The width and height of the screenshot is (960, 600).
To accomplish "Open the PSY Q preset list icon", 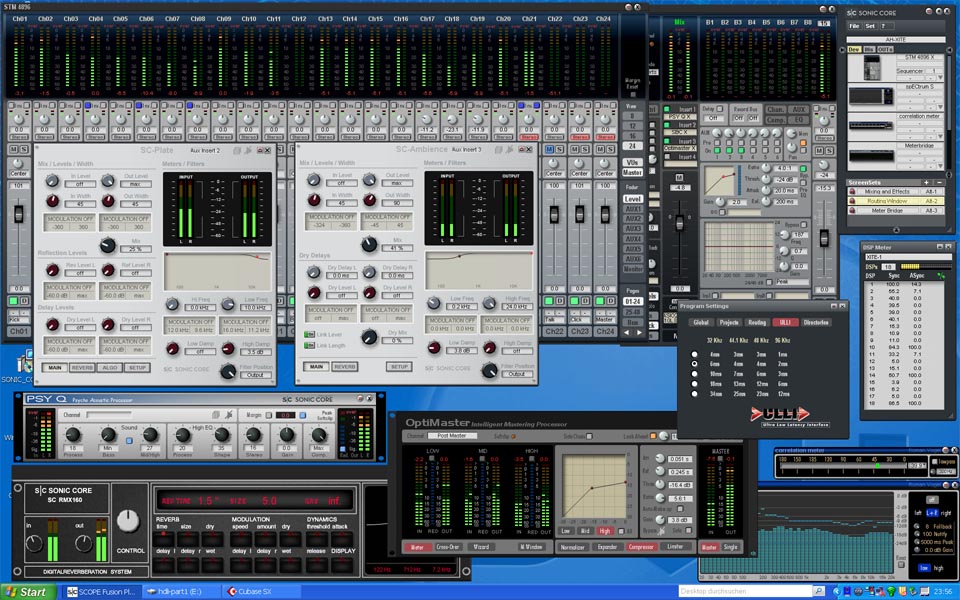I will (x=216, y=414).
